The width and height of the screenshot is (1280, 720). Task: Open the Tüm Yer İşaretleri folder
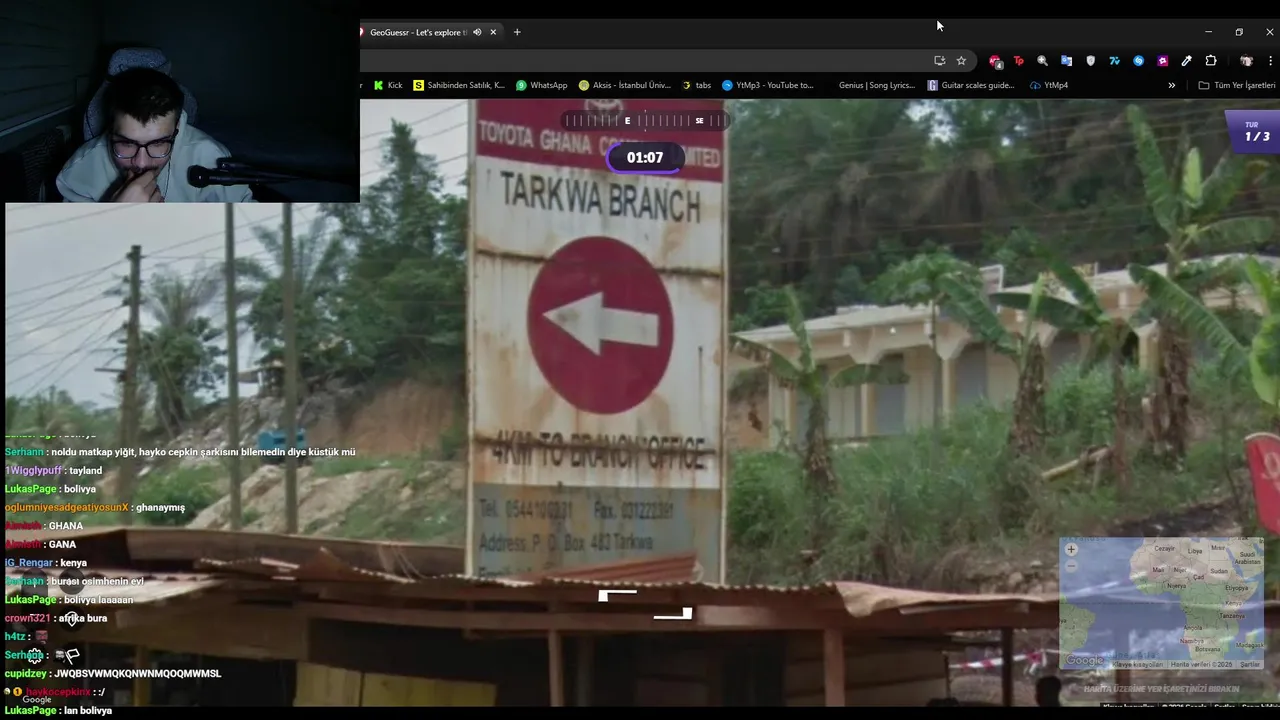[x=1237, y=85]
